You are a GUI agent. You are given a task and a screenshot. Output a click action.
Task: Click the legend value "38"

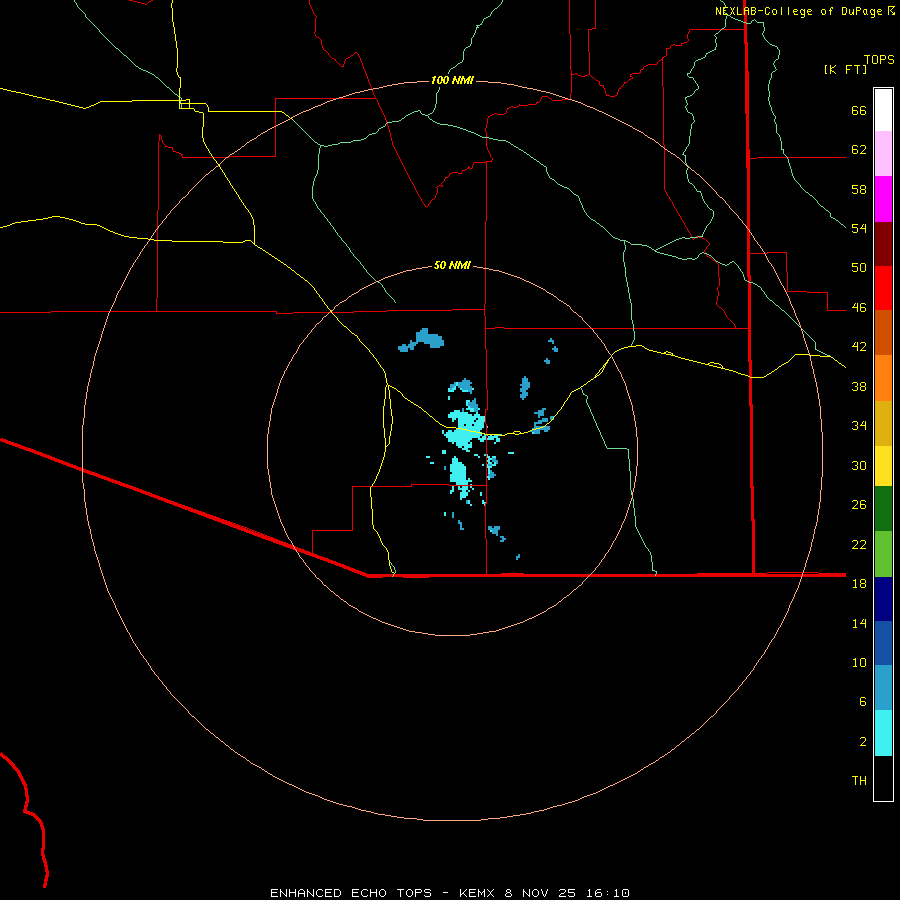point(859,386)
